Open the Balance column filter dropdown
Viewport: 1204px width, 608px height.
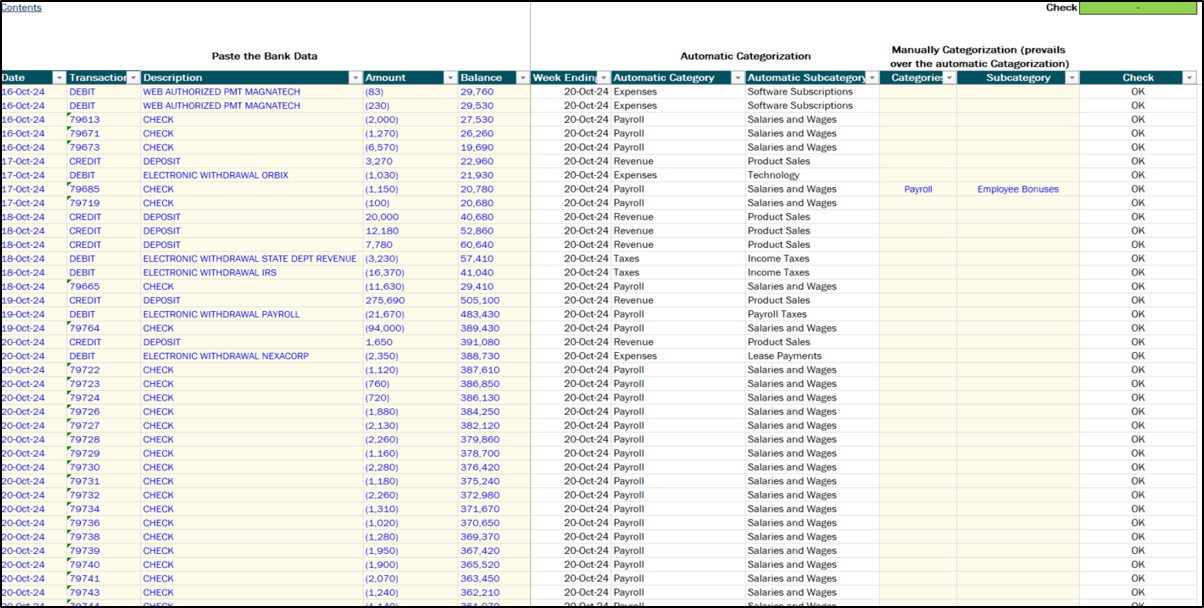522,78
